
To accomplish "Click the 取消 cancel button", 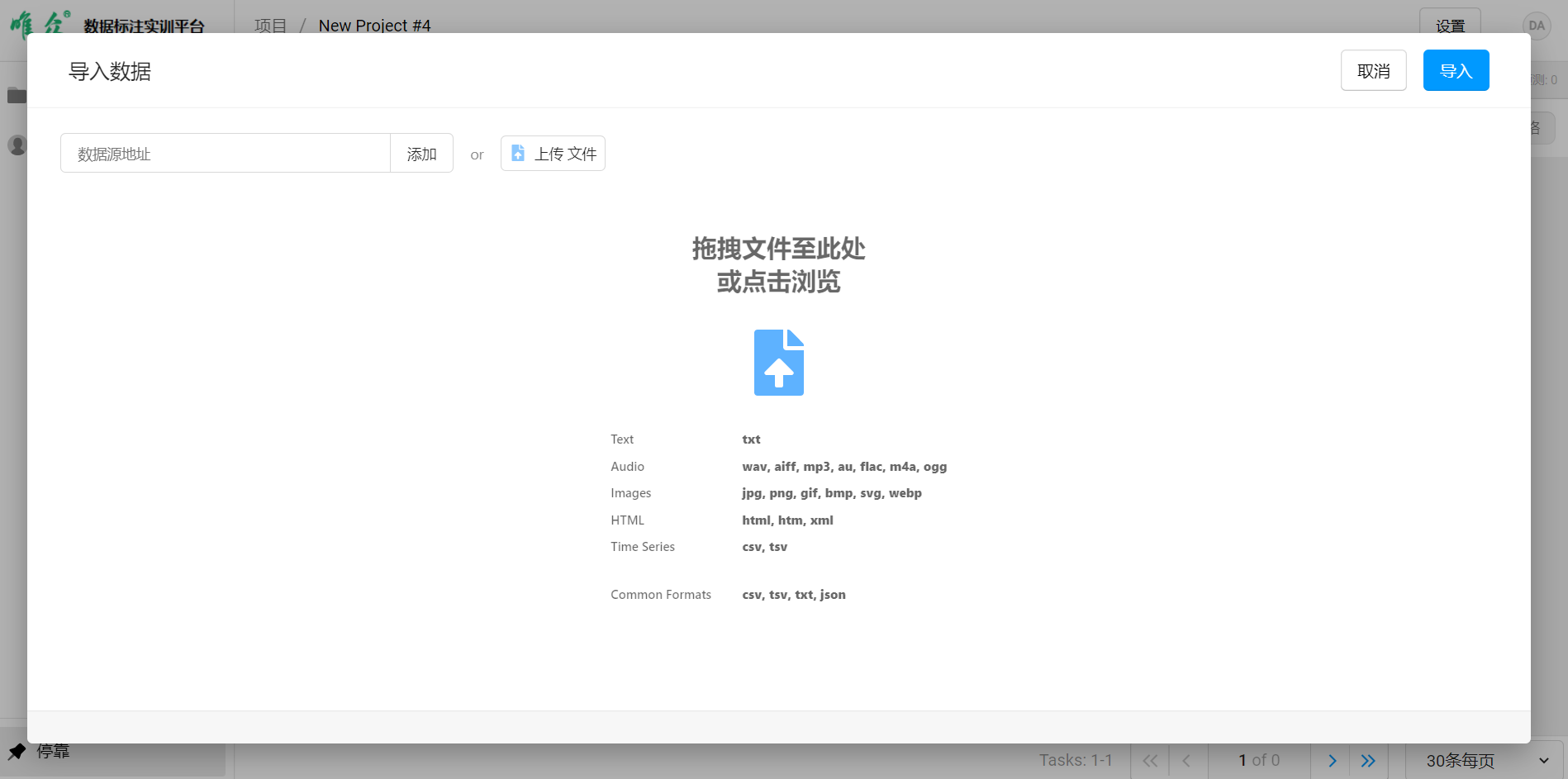I will pos(1373,71).
